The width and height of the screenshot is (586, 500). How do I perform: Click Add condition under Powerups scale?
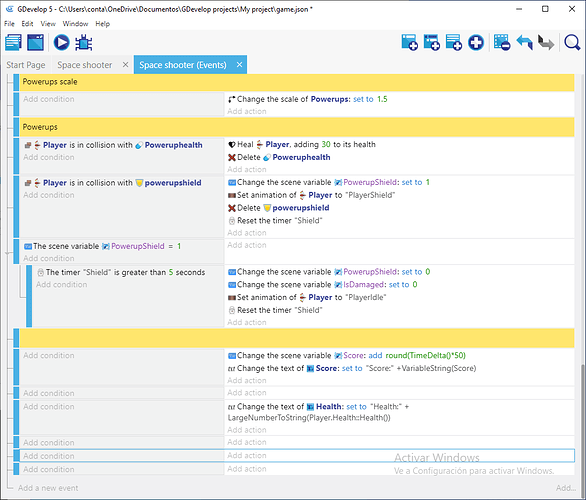point(49,99)
